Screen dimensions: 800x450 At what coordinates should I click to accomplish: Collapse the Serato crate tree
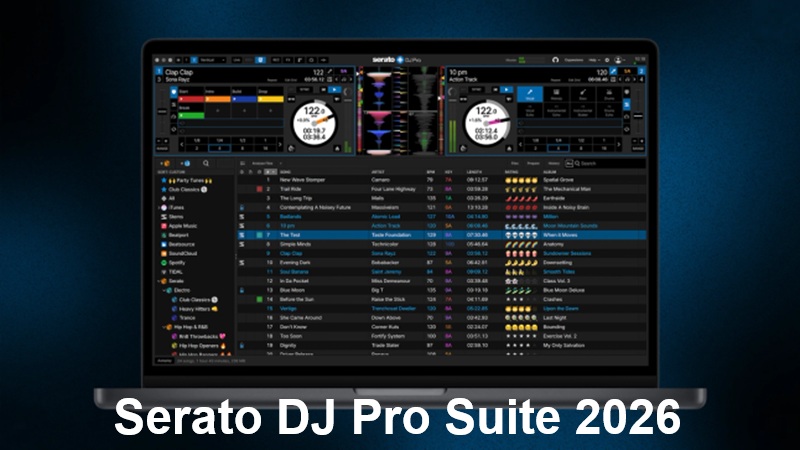point(159,281)
